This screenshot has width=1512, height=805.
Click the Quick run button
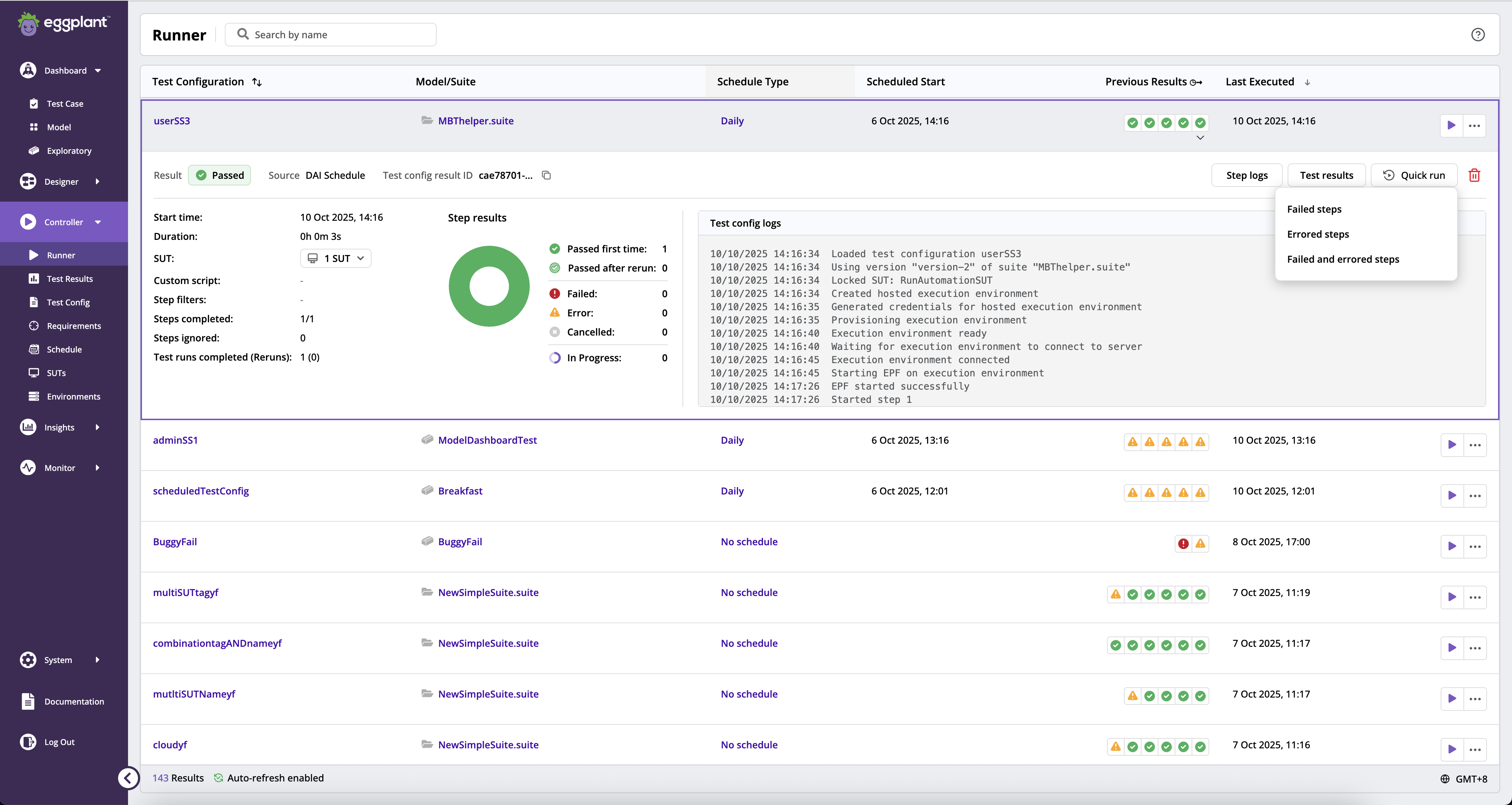1413,175
